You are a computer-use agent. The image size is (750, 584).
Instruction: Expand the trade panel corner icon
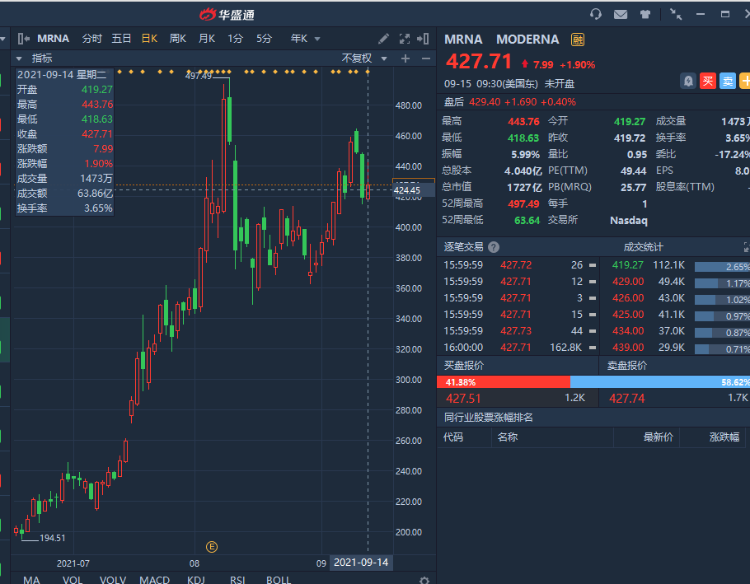coord(746,247)
